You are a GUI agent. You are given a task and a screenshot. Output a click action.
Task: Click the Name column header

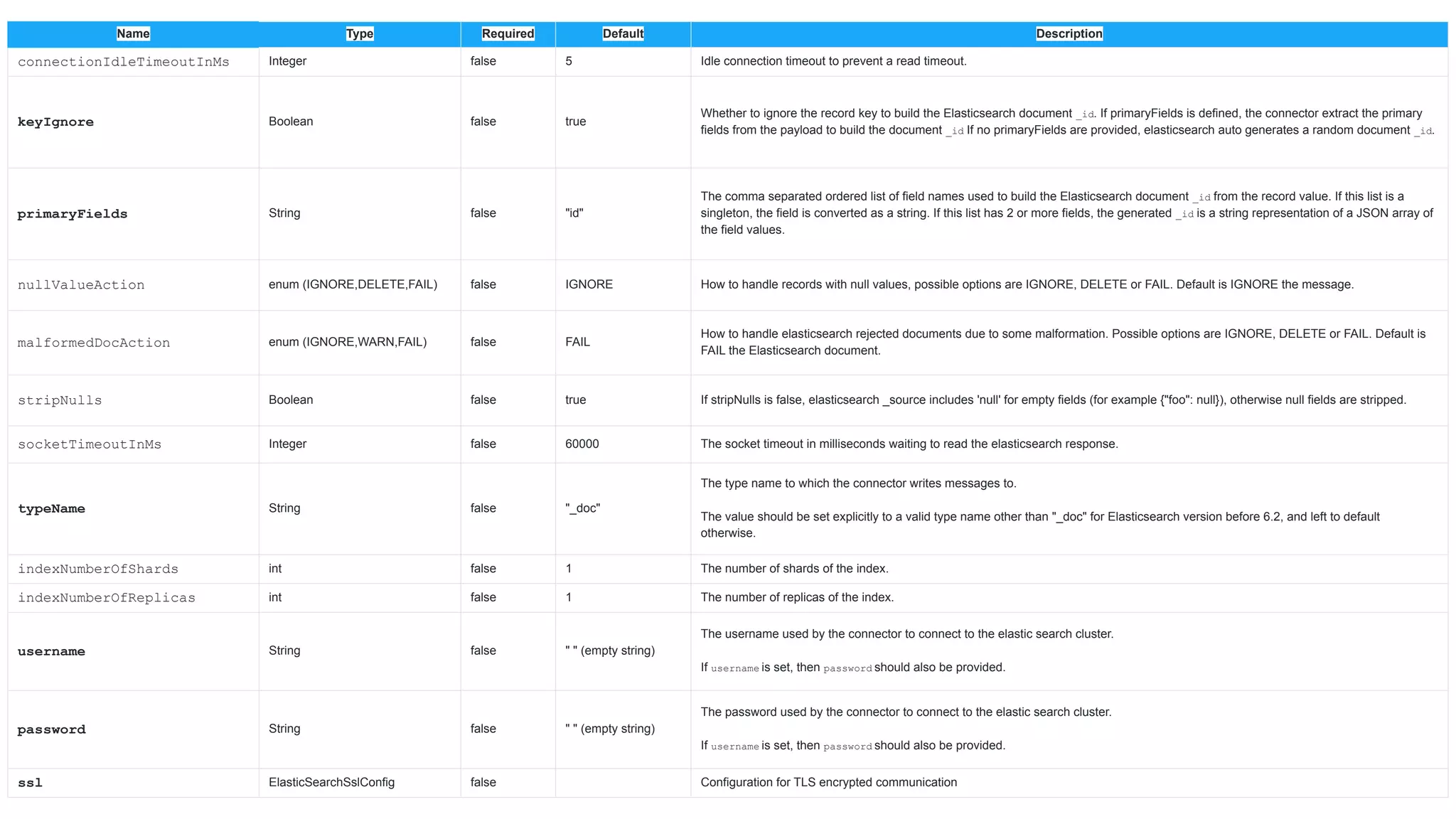133,33
